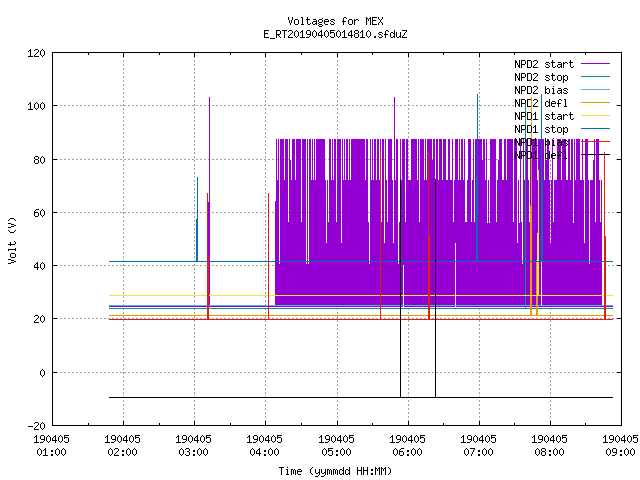
Task: Click the black NPD1 defl legend line
Action: tap(595, 155)
